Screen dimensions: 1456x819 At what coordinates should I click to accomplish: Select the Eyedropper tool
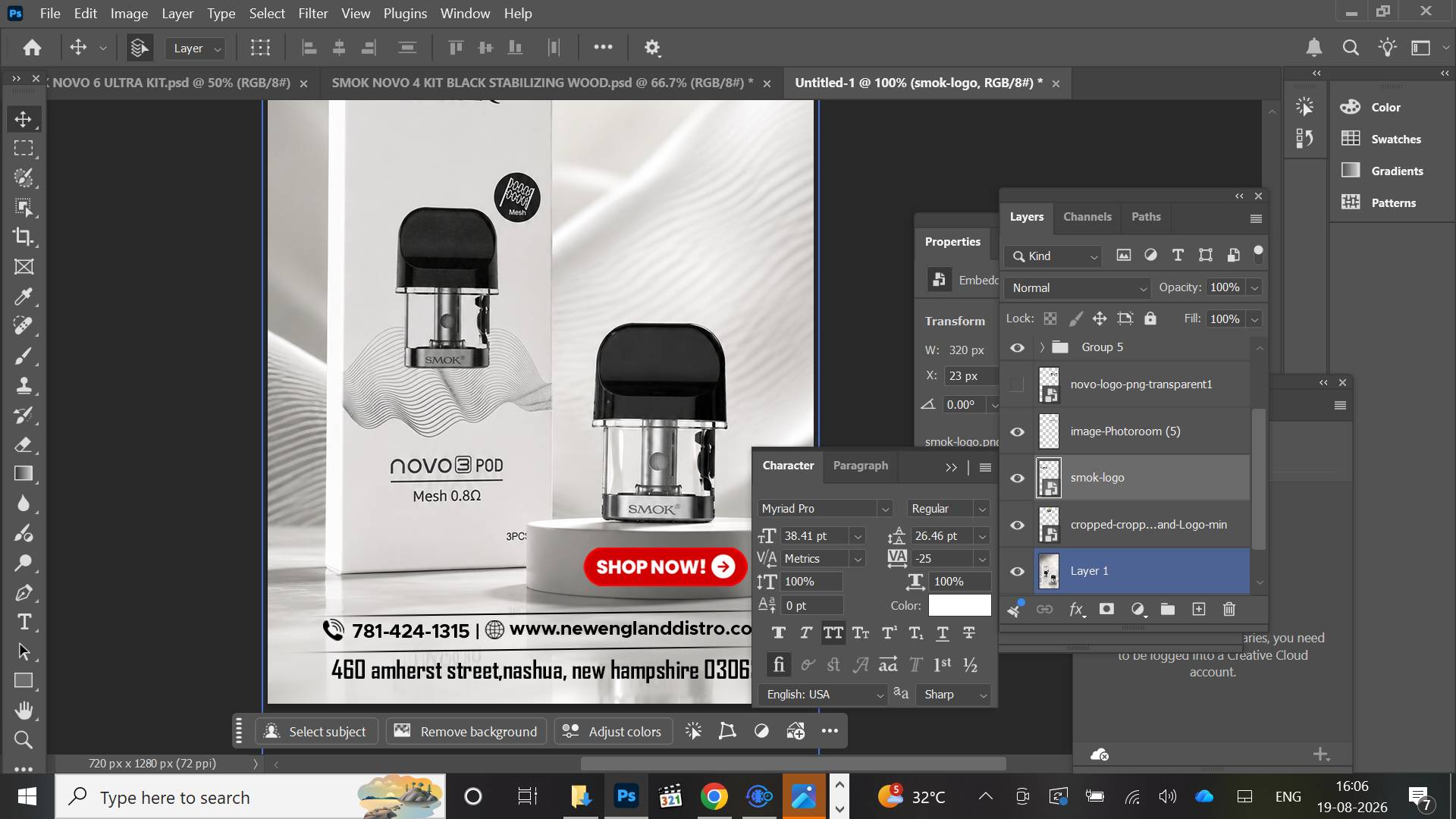24,296
